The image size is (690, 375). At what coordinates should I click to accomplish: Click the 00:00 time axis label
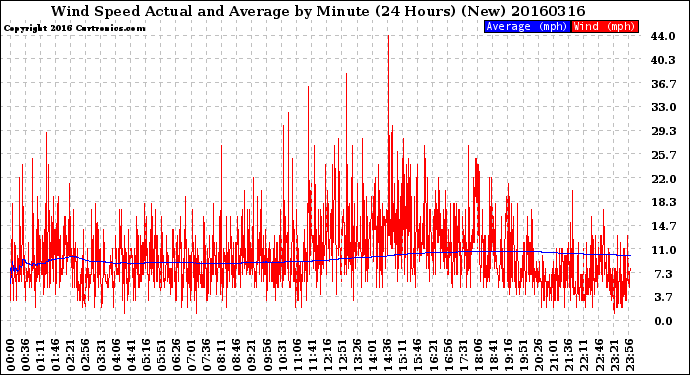click(x=11, y=355)
